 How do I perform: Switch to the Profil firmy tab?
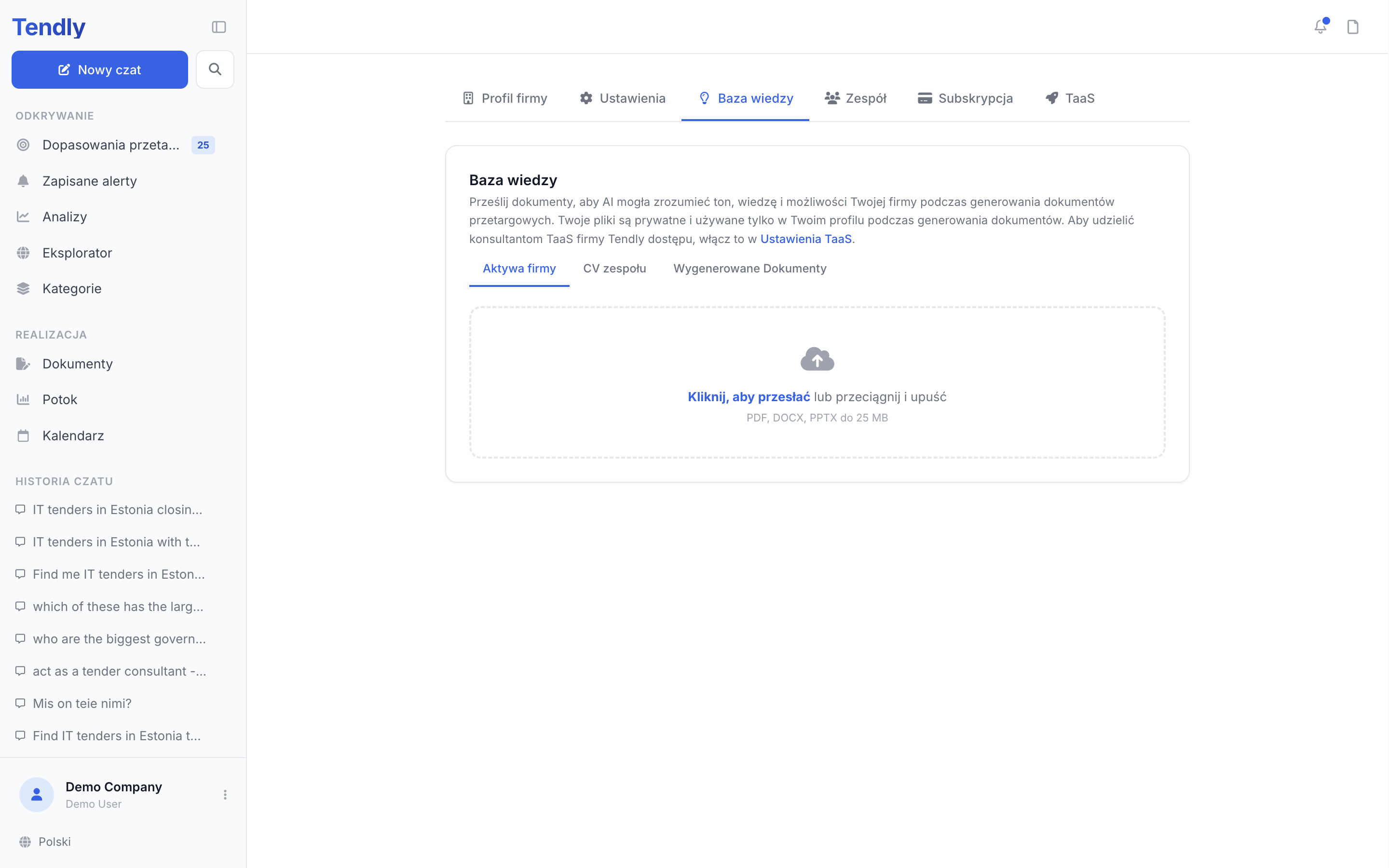pos(505,98)
